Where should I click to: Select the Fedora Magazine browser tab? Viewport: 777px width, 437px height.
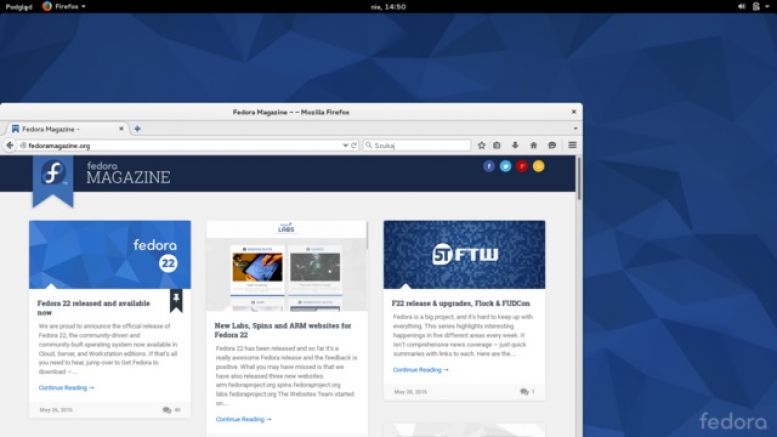point(67,129)
